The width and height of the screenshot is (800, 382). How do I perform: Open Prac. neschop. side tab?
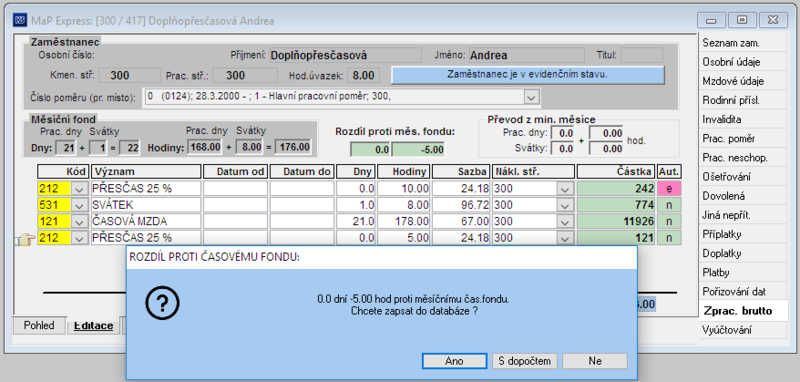[742, 158]
